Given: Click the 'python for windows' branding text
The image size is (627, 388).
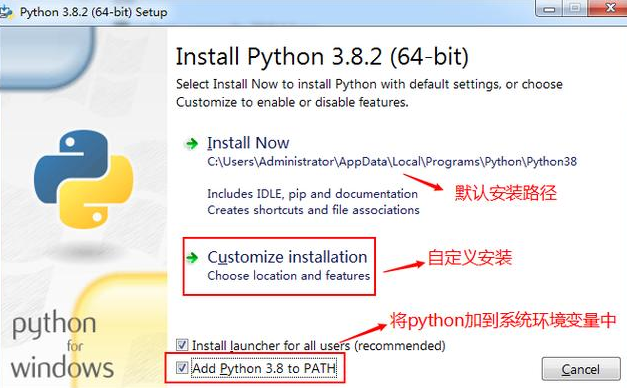Looking at the screenshot, I should tap(62, 346).
